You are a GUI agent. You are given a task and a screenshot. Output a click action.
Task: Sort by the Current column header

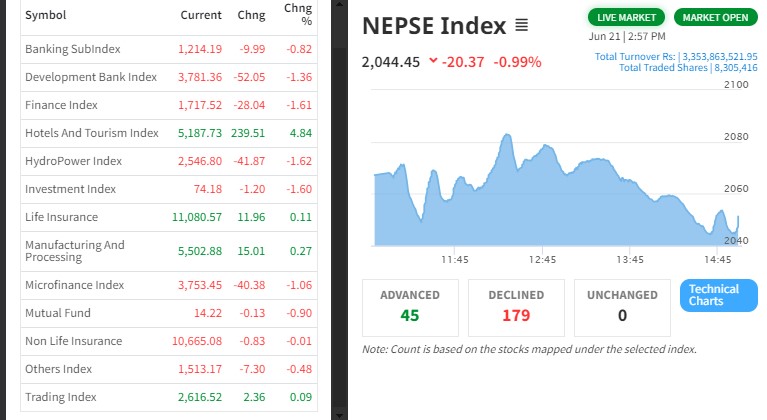click(200, 16)
